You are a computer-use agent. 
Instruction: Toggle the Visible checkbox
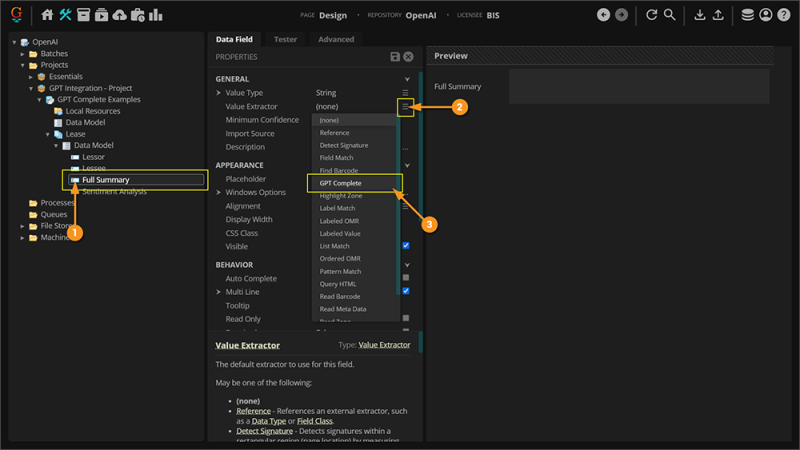[x=405, y=246]
